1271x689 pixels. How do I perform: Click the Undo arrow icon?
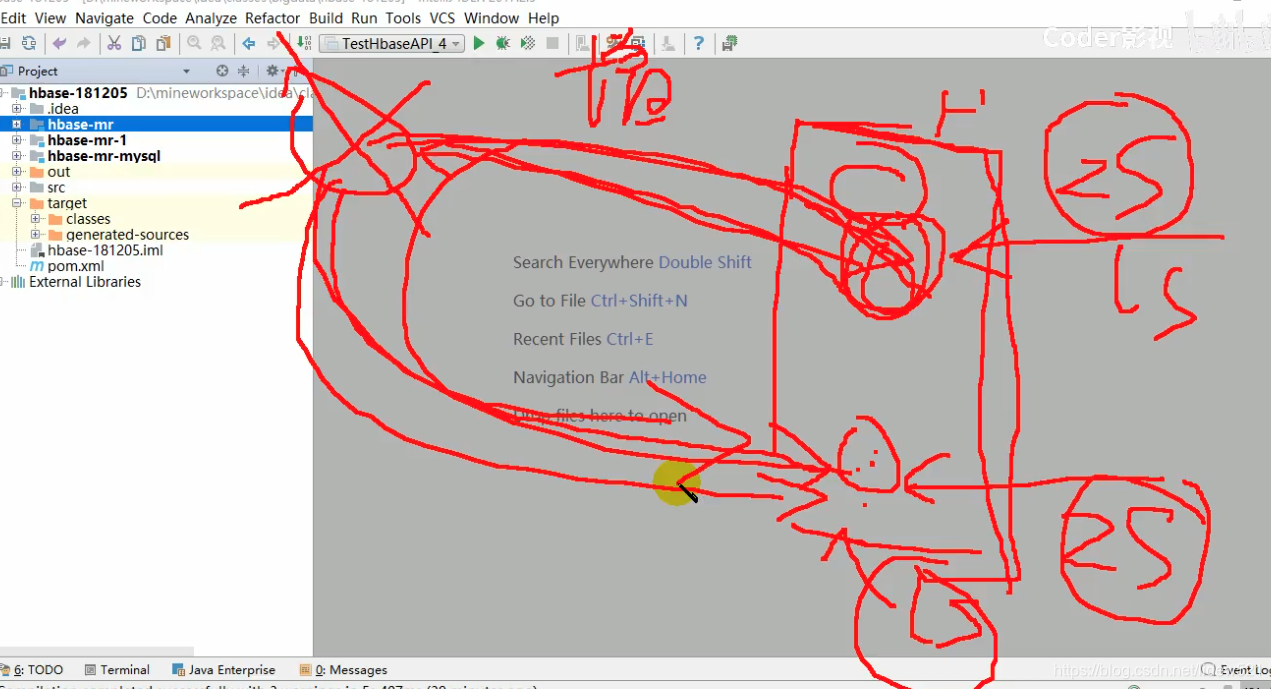click(59, 43)
